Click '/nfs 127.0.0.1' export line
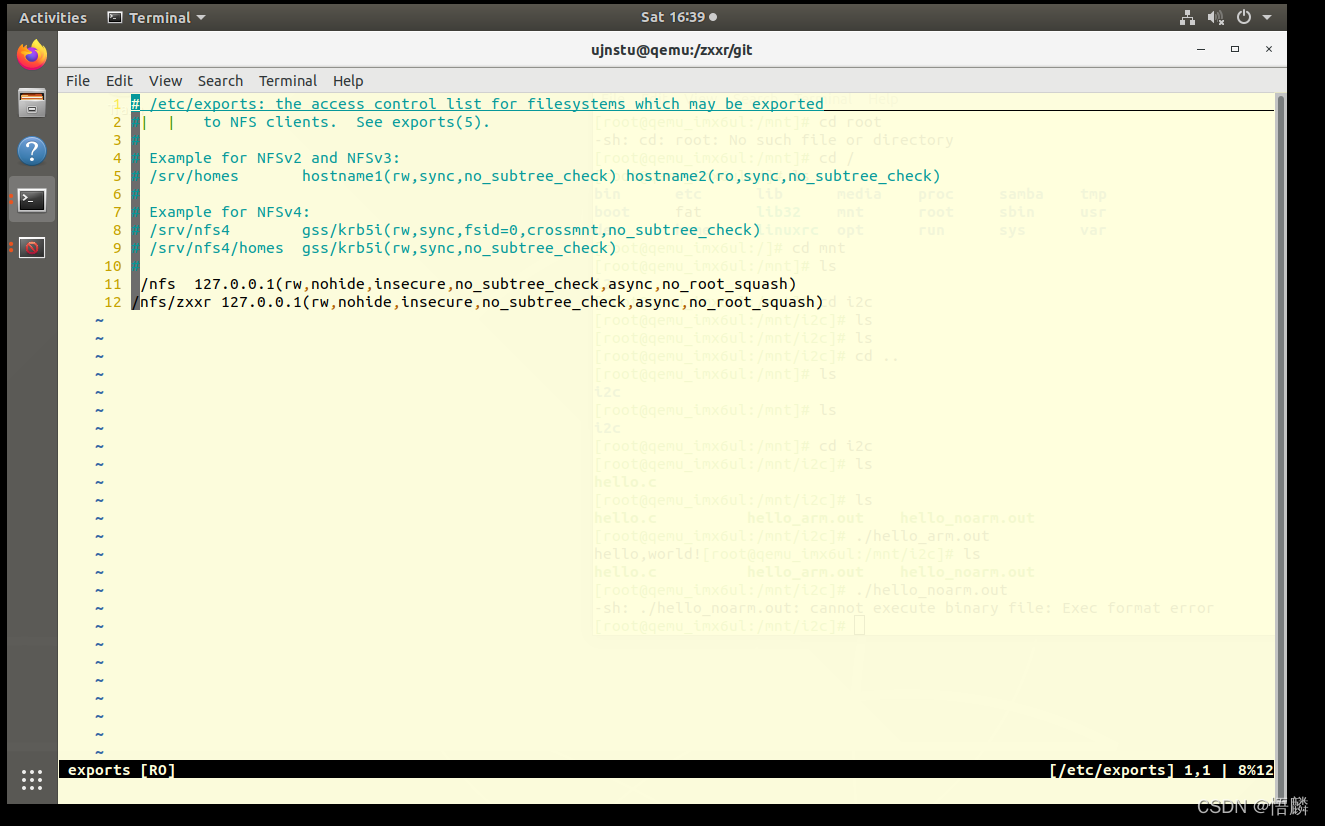Image resolution: width=1325 pixels, height=826 pixels. (468, 284)
